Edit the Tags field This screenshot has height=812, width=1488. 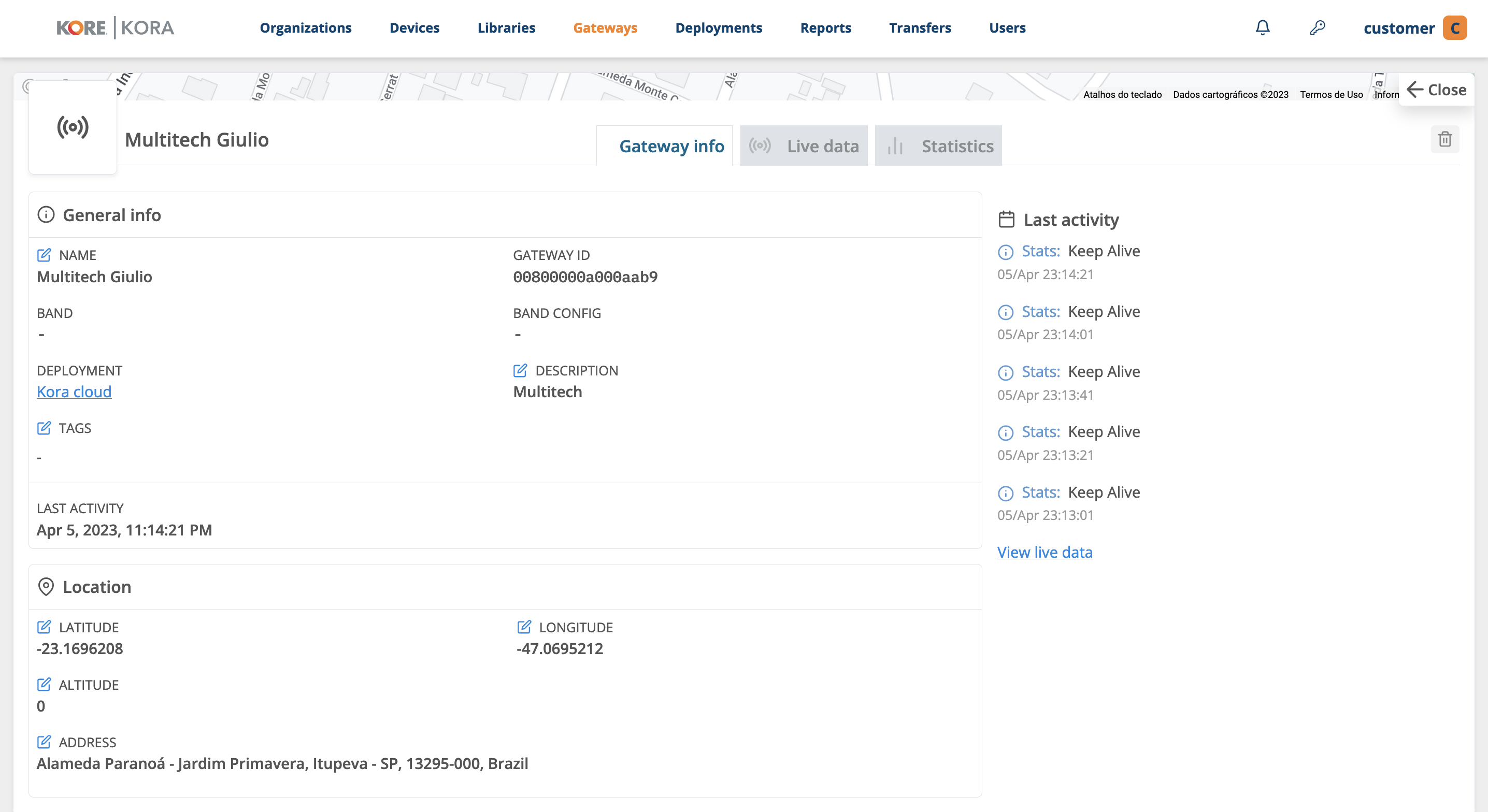[x=45, y=428]
